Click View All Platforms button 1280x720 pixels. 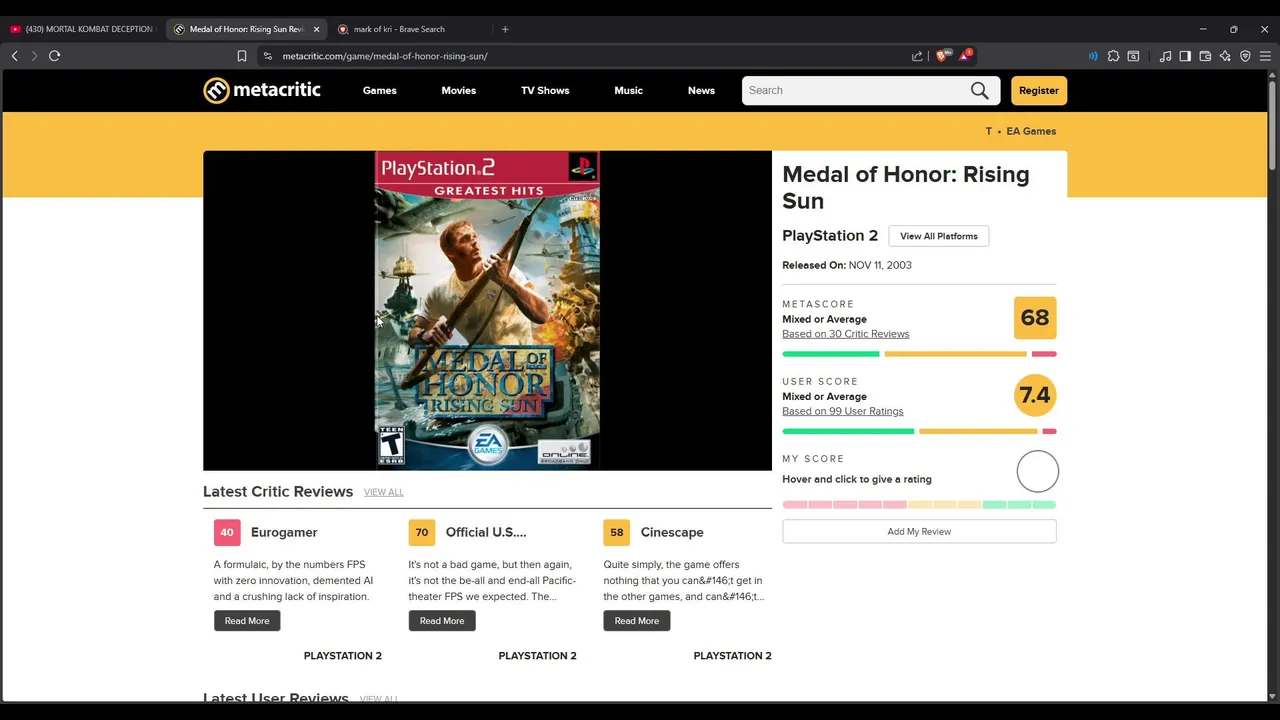(x=939, y=236)
